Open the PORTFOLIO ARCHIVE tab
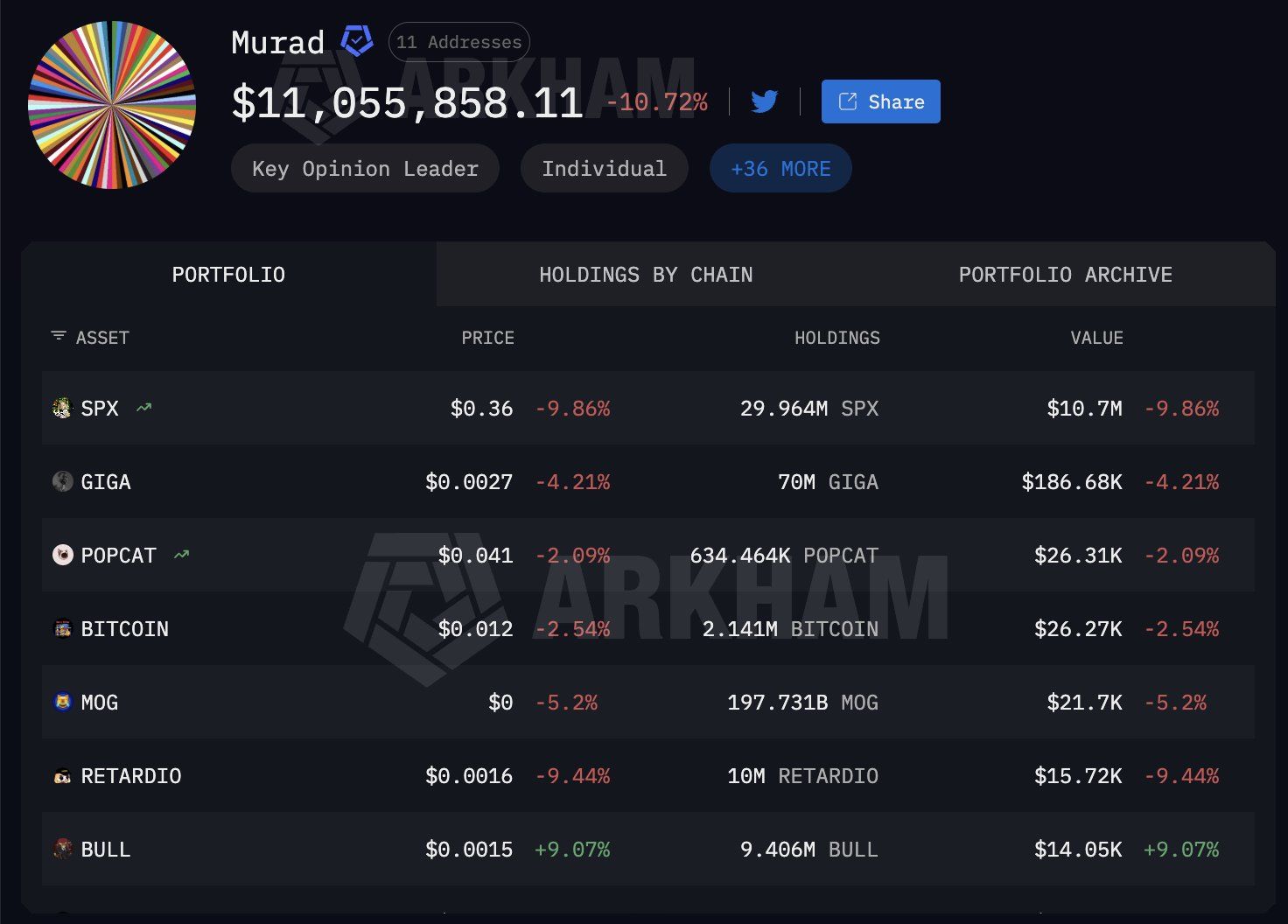The height and width of the screenshot is (924, 1288). [1066, 275]
